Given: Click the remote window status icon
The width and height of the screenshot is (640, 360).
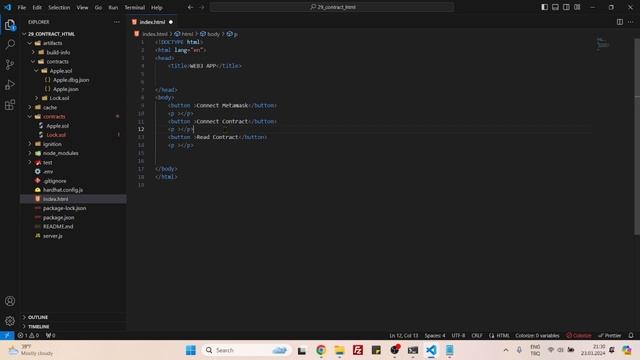Looking at the screenshot, I should pyautogui.click(x=7, y=336).
